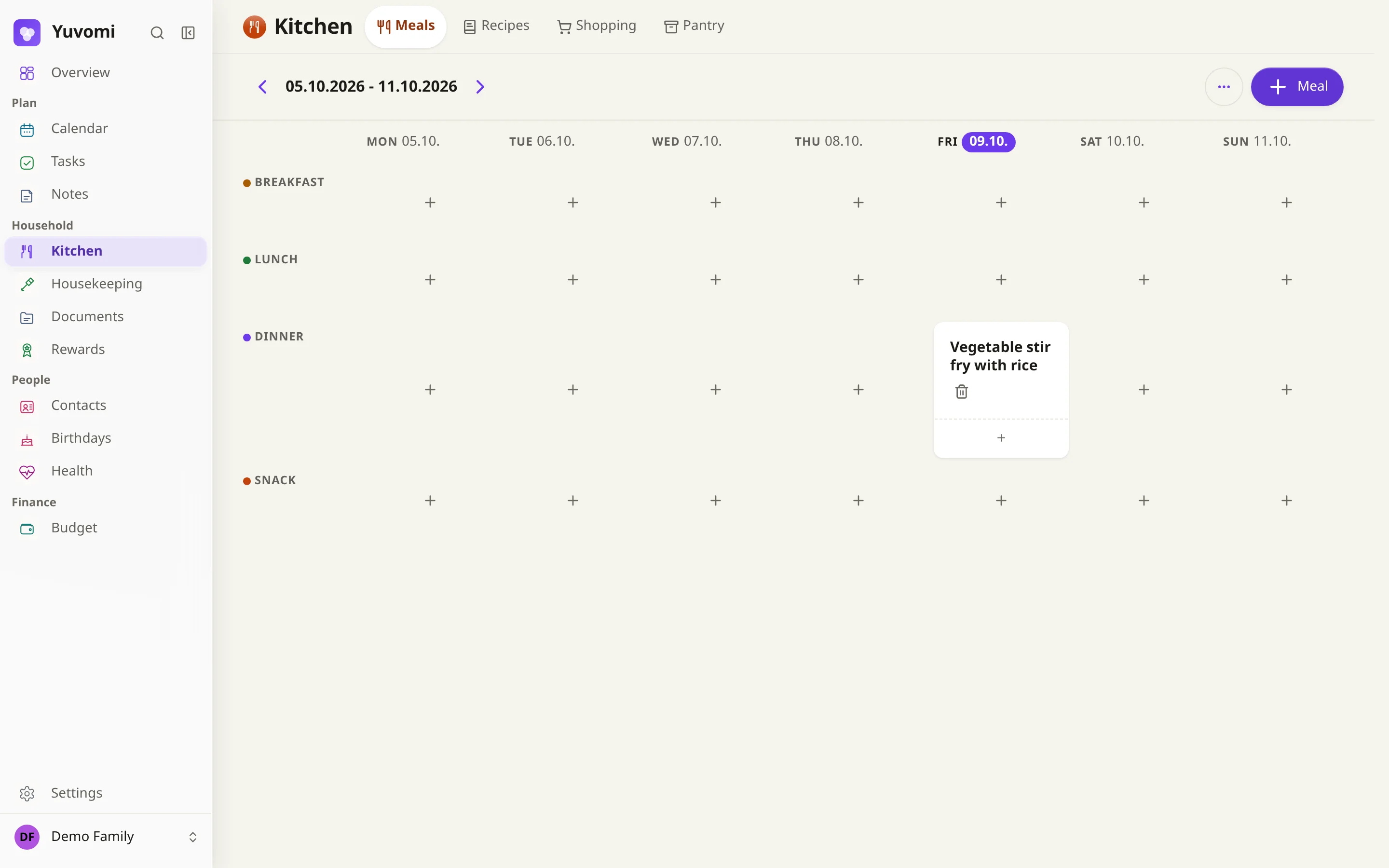Click the Kitchen header round icon
Viewport: 1389px width, 868px height.
point(254,27)
